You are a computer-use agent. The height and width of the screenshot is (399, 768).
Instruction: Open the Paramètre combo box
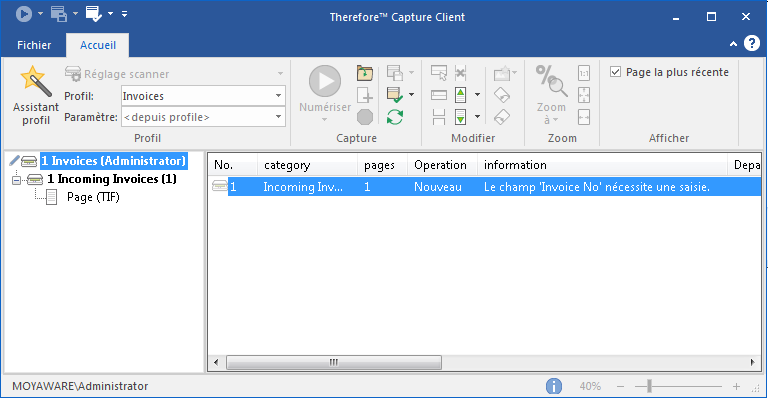point(203,117)
